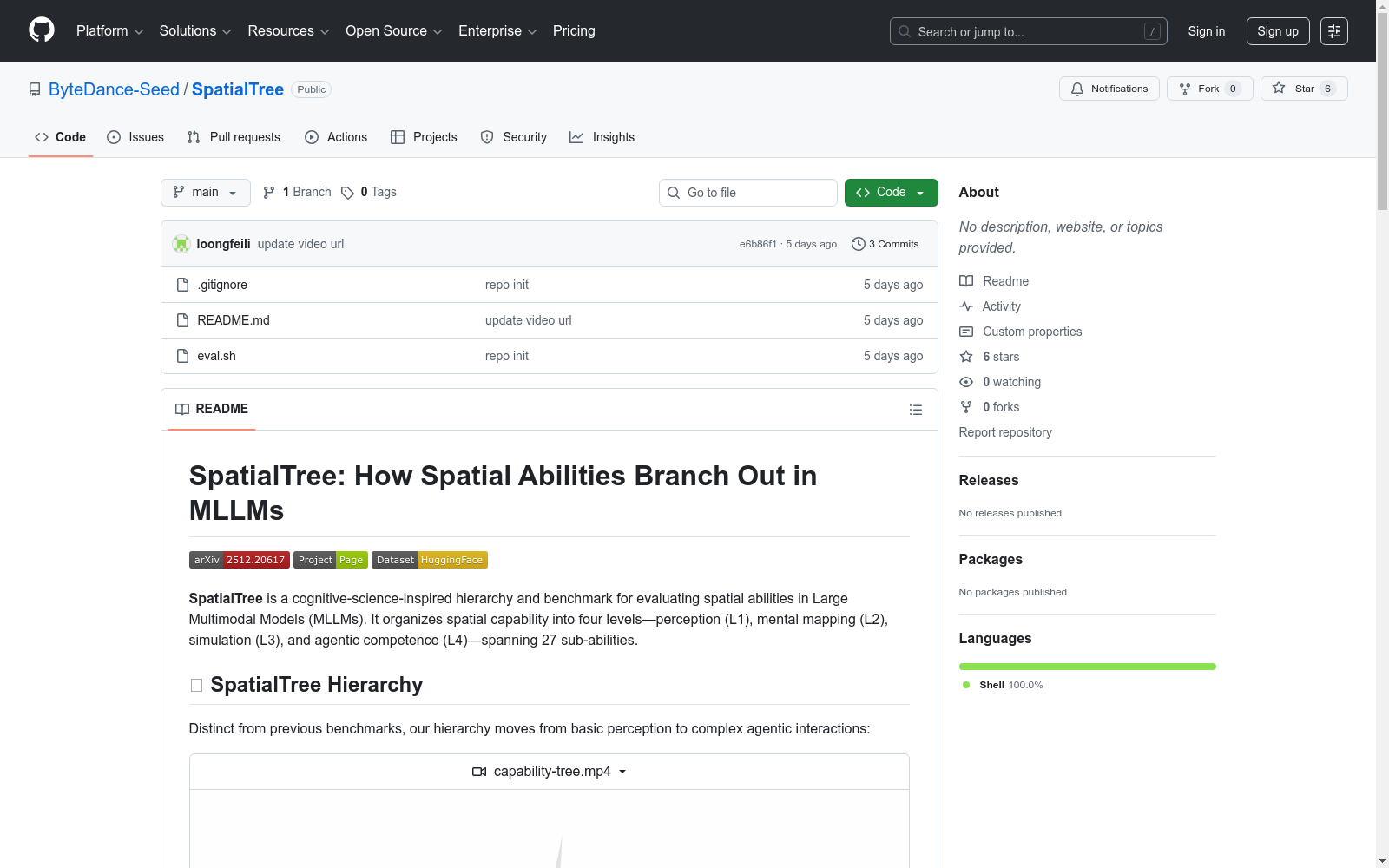The width and height of the screenshot is (1389, 868).
Task: Click the Dataset HuggingFace badge
Action: tap(430, 560)
